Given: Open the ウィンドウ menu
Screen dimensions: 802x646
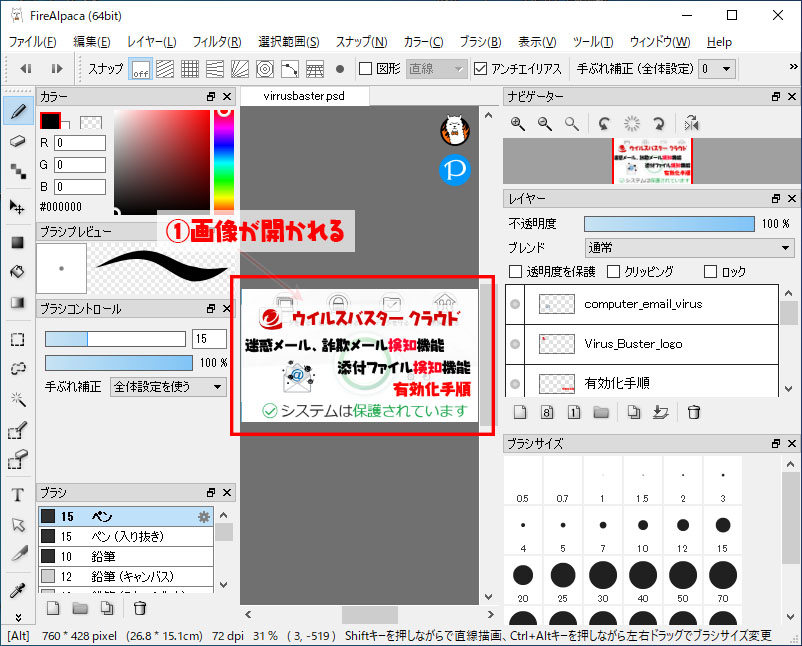Looking at the screenshot, I should tap(660, 42).
